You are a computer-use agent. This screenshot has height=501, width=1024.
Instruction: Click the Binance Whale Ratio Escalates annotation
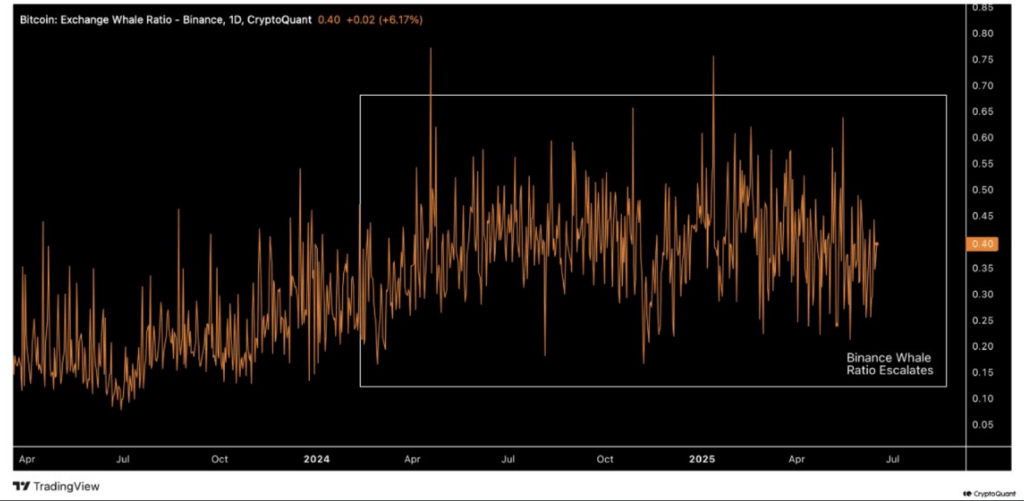889,364
